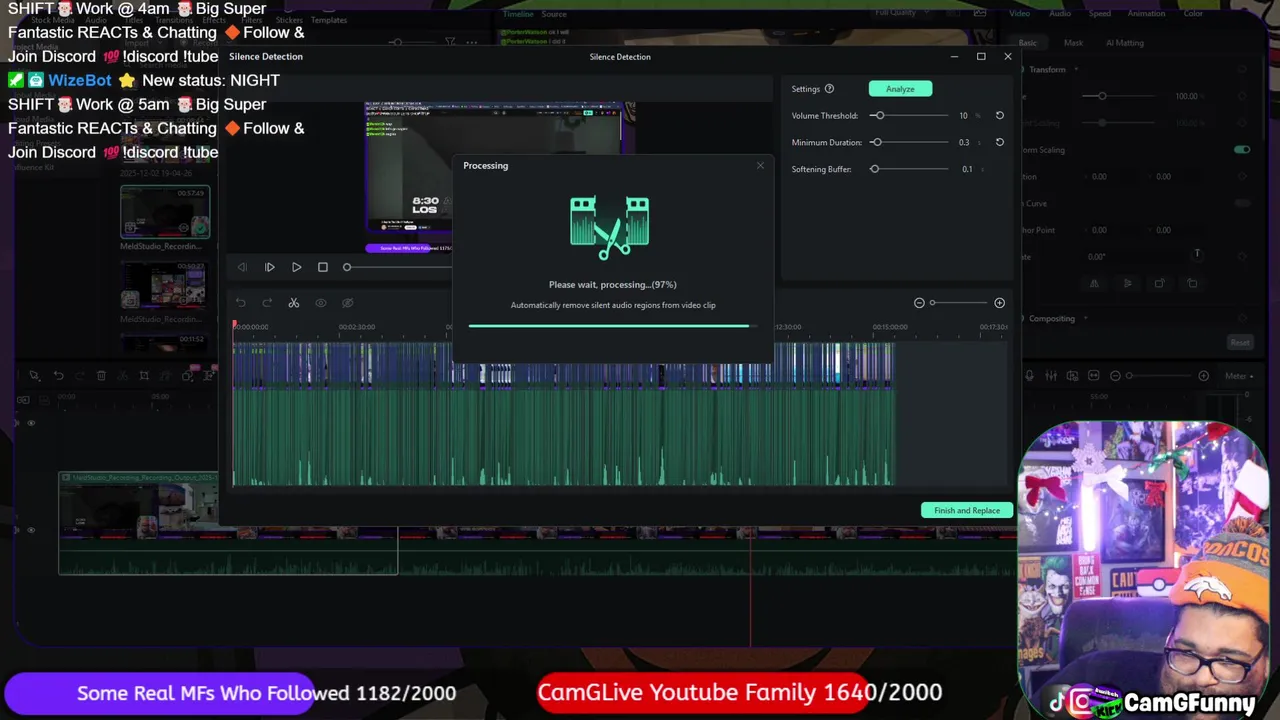1280x720 pixels.
Task: Select first media thumbnail in background library
Action: click(165, 212)
